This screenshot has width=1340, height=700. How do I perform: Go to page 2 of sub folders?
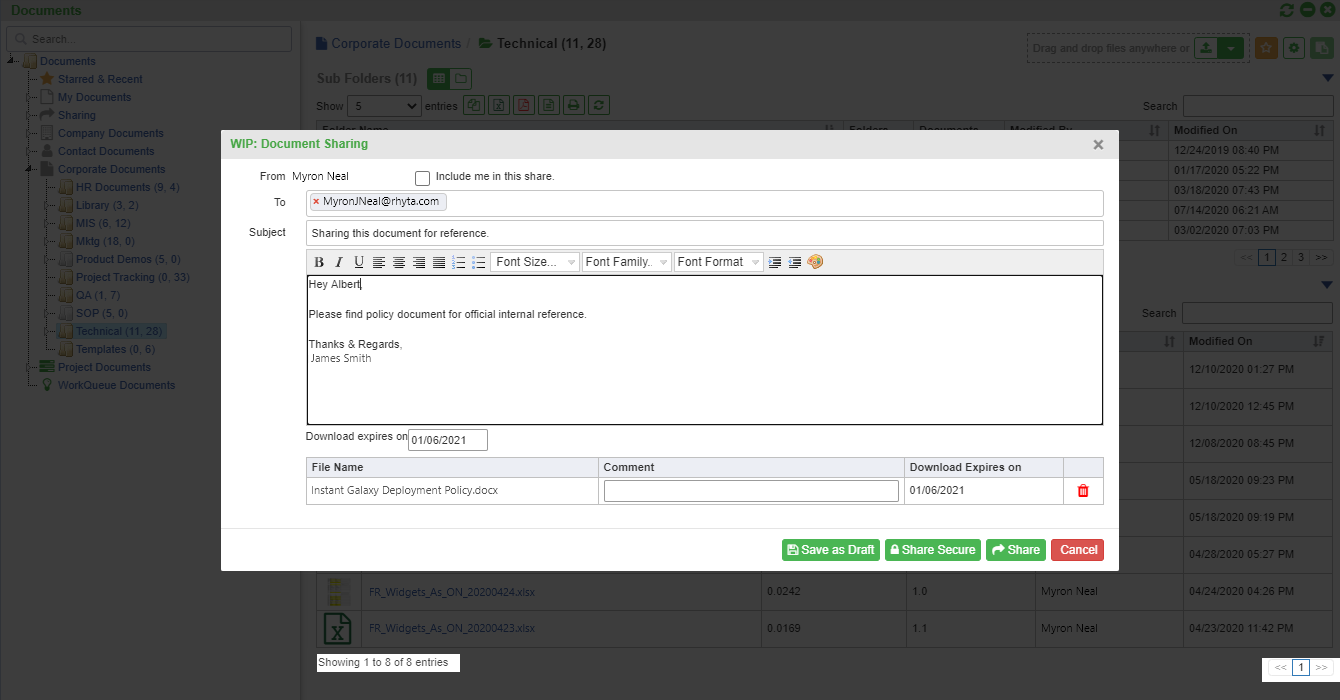pos(1284,257)
